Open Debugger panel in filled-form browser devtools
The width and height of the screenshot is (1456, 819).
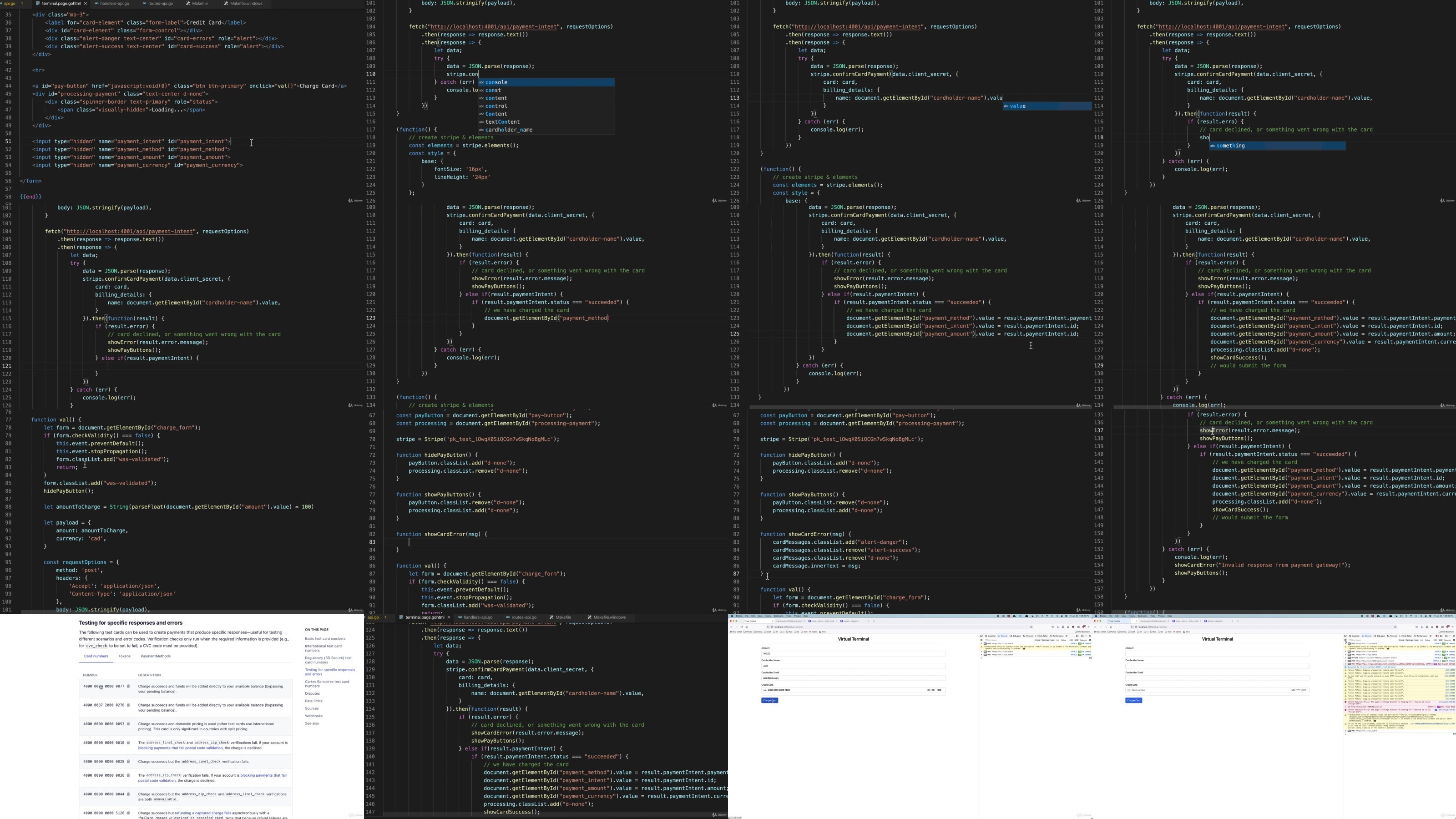coord(1015,636)
